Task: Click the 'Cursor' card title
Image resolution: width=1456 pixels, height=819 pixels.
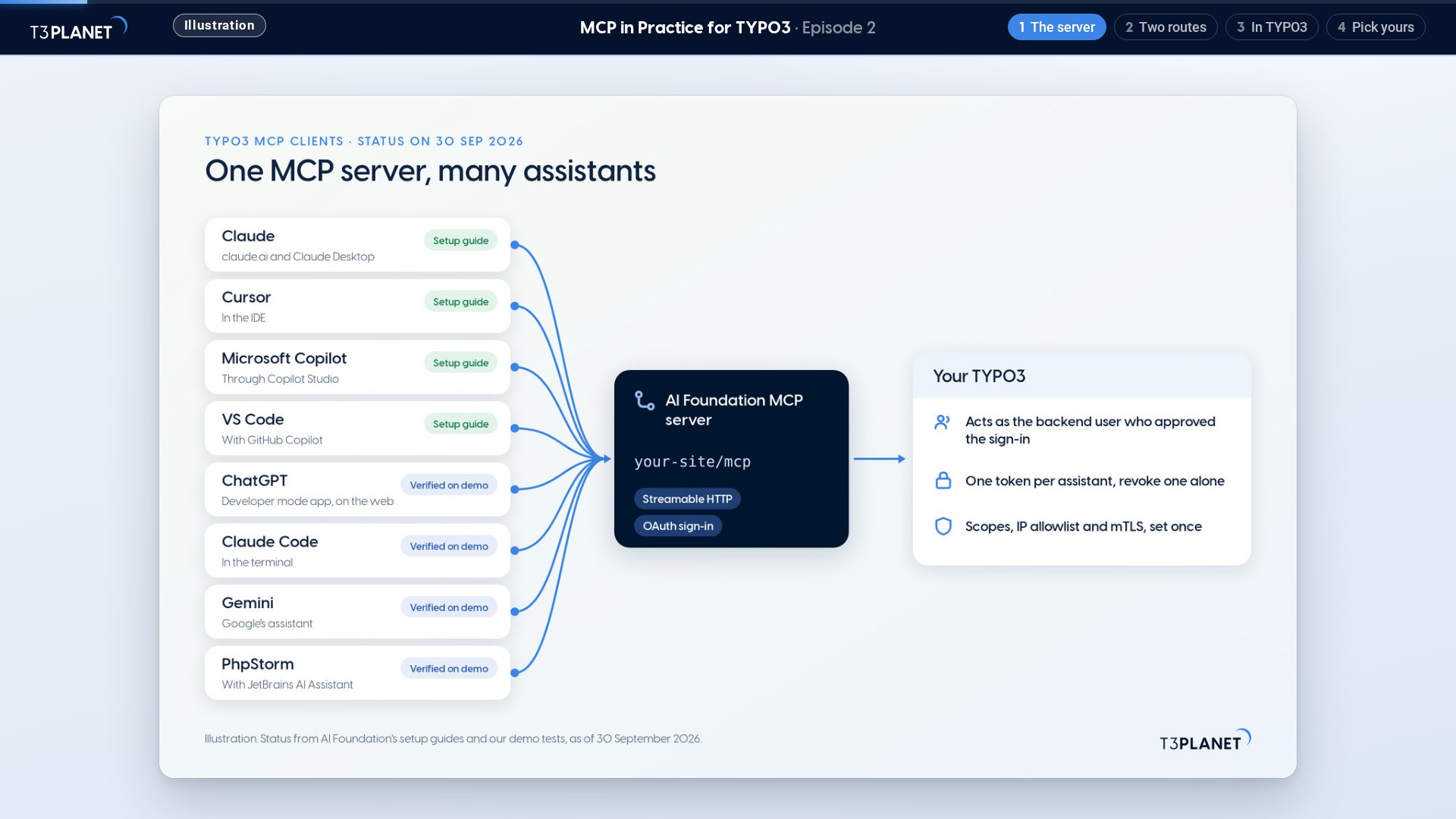Action: (x=246, y=297)
